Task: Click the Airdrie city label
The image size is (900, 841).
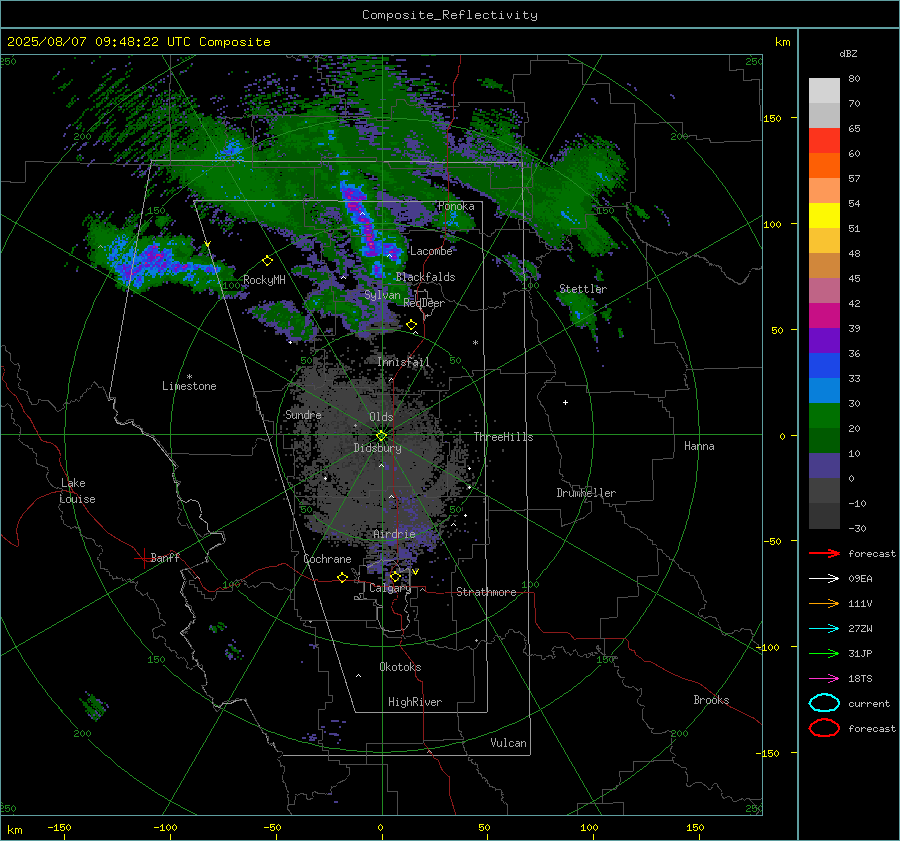Action: [x=394, y=534]
